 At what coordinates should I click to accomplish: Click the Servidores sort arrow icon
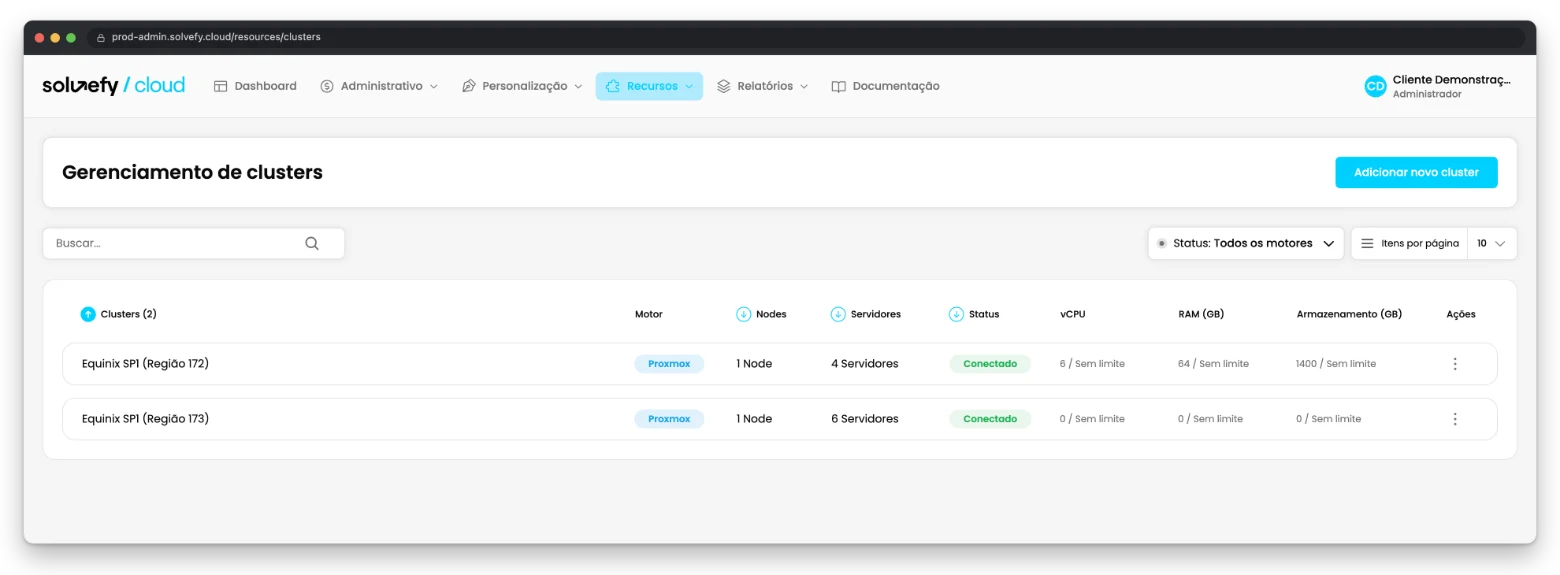pyautogui.click(x=838, y=314)
